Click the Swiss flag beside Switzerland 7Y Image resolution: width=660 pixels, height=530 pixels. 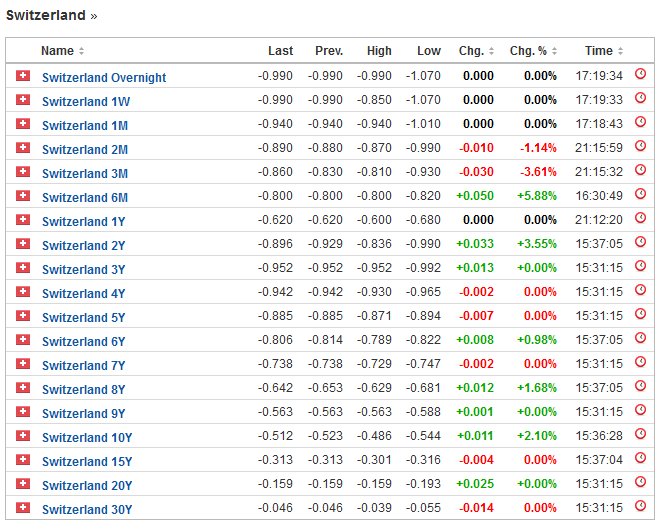click(23, 364)
